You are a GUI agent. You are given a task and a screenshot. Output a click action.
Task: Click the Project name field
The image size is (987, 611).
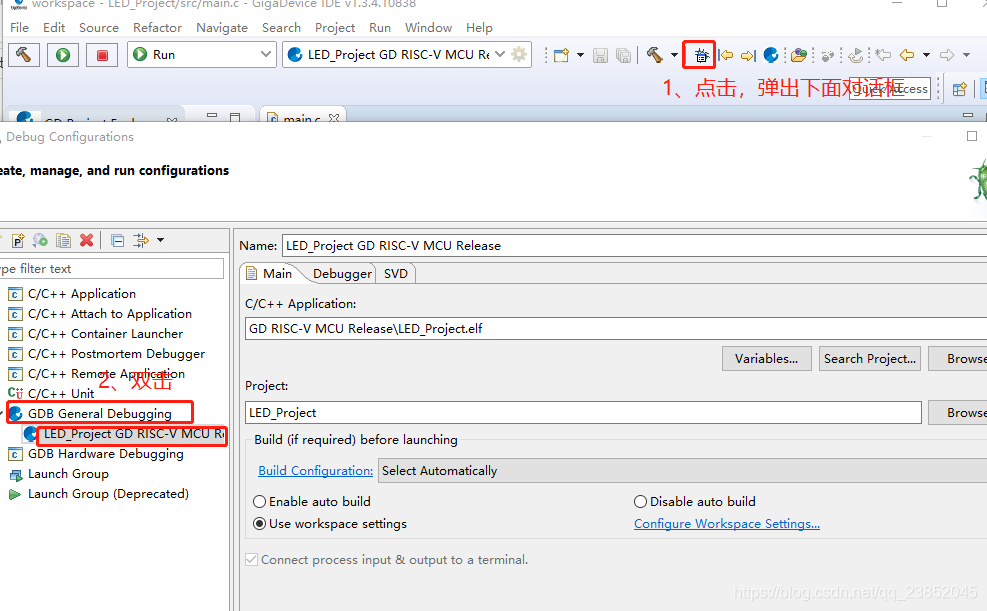tap(584, 413)
